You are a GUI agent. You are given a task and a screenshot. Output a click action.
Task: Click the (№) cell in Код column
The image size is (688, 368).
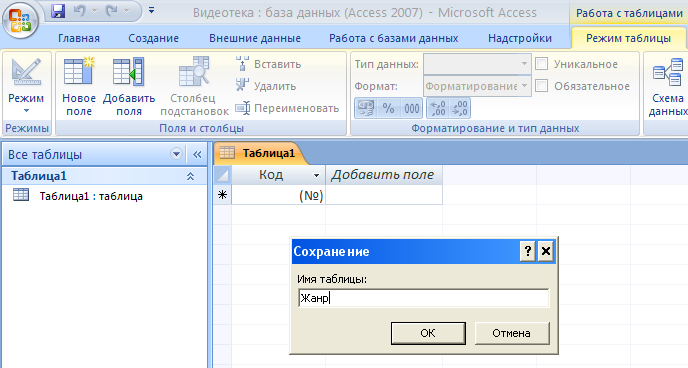278,194
